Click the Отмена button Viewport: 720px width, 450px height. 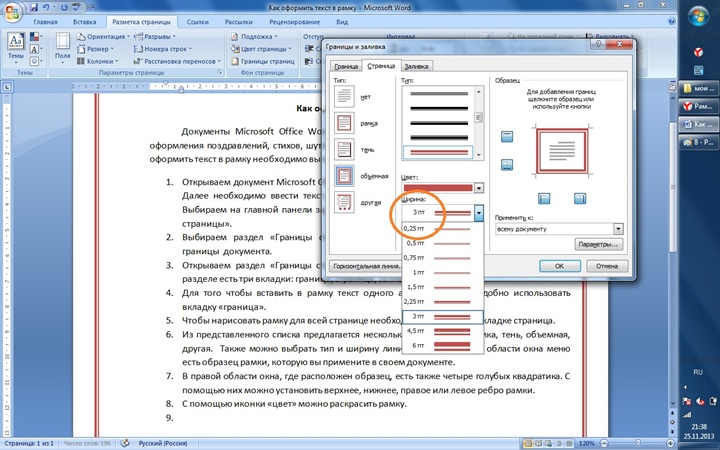click(607, 266)
